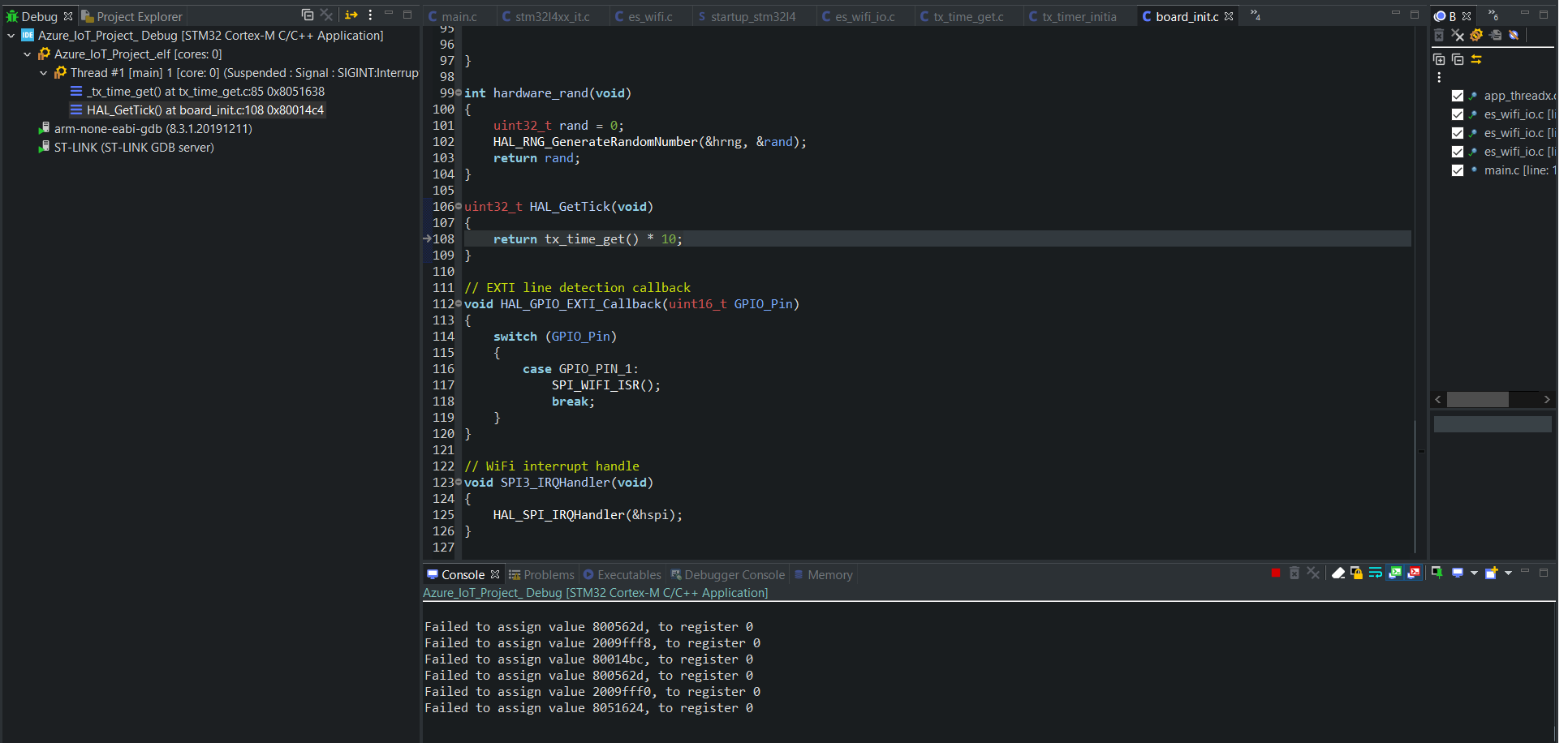
Task: Click Go to File for Breakpoint icon
Action: 1495,35
